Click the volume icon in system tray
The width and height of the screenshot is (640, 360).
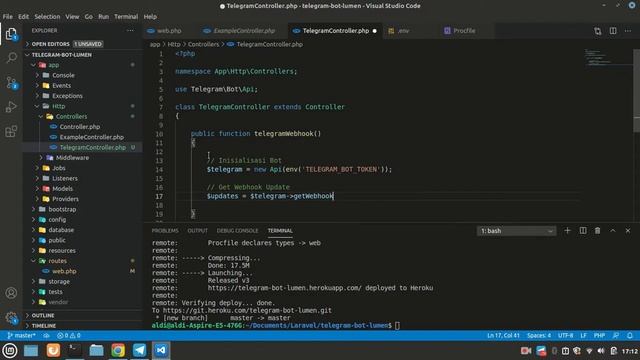pyautogui.click(x=601, y=351)
